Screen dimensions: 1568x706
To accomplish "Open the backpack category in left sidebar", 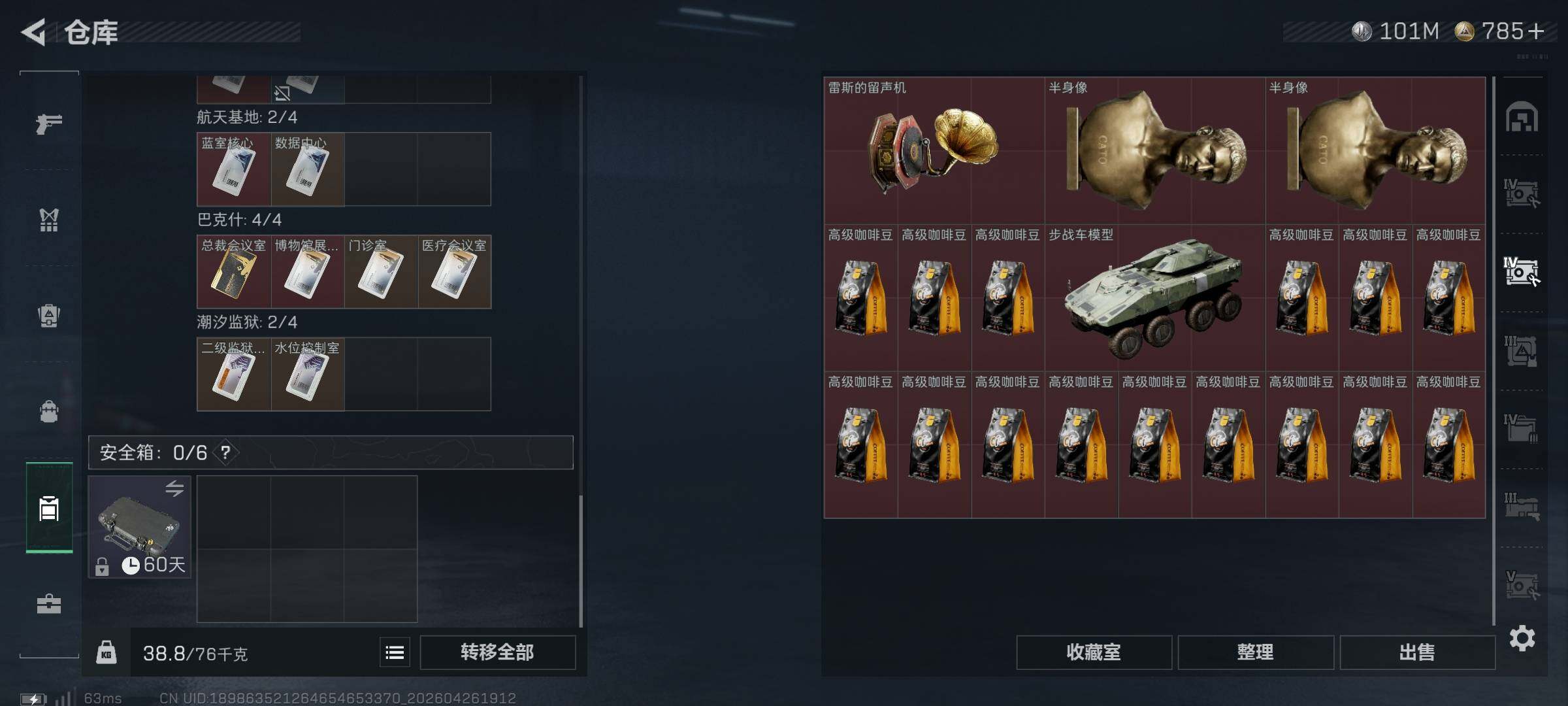I will pyautogui.click(x=49, y=412).
